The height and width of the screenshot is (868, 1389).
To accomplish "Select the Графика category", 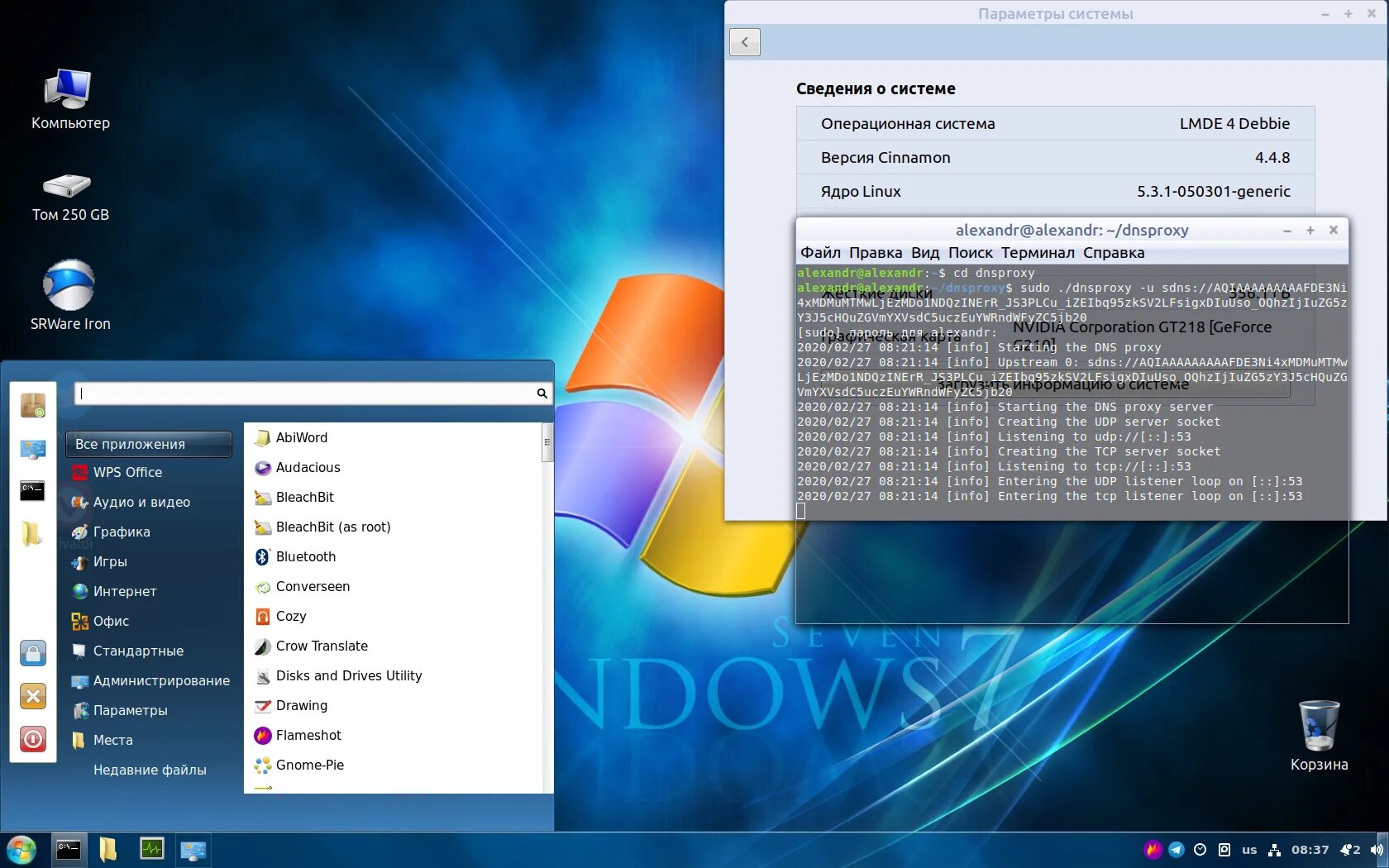I will pyautogui.click(x=149, y=532).
